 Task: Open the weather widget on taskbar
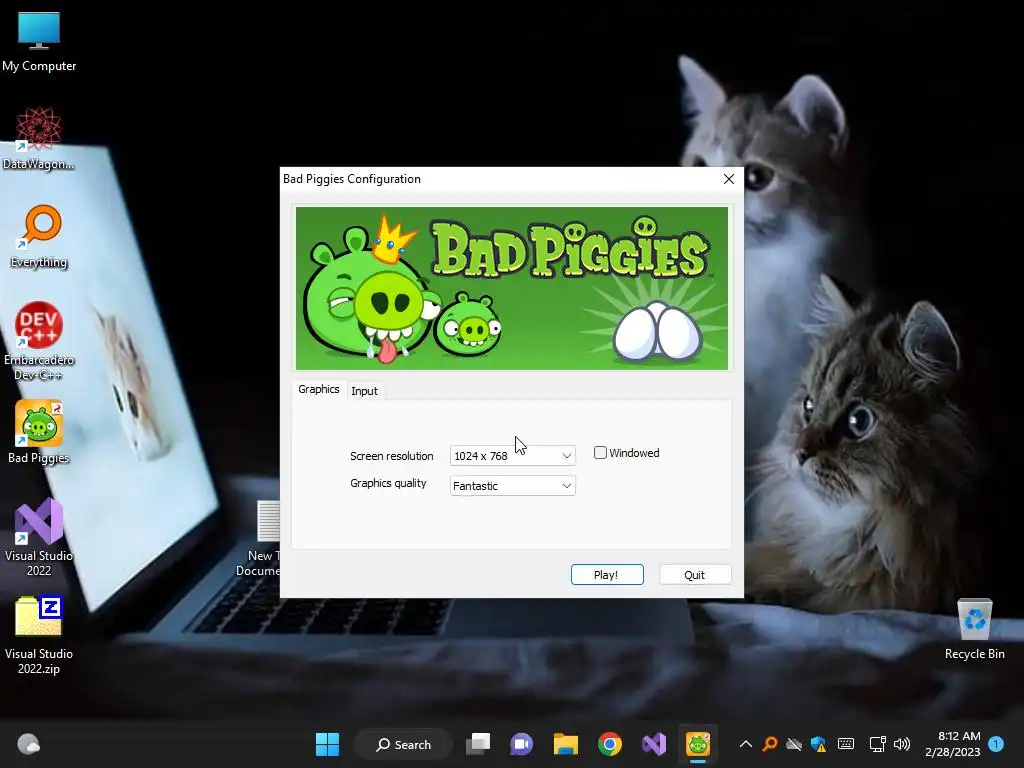[x=28, y=744]
